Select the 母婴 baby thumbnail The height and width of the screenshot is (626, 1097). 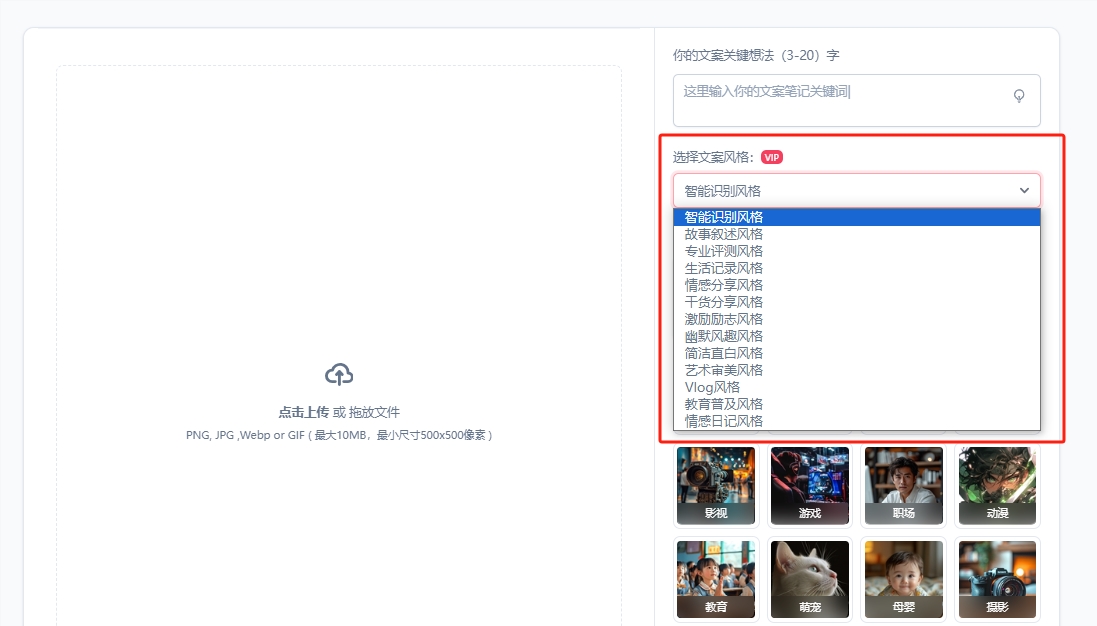click(903, 578)
